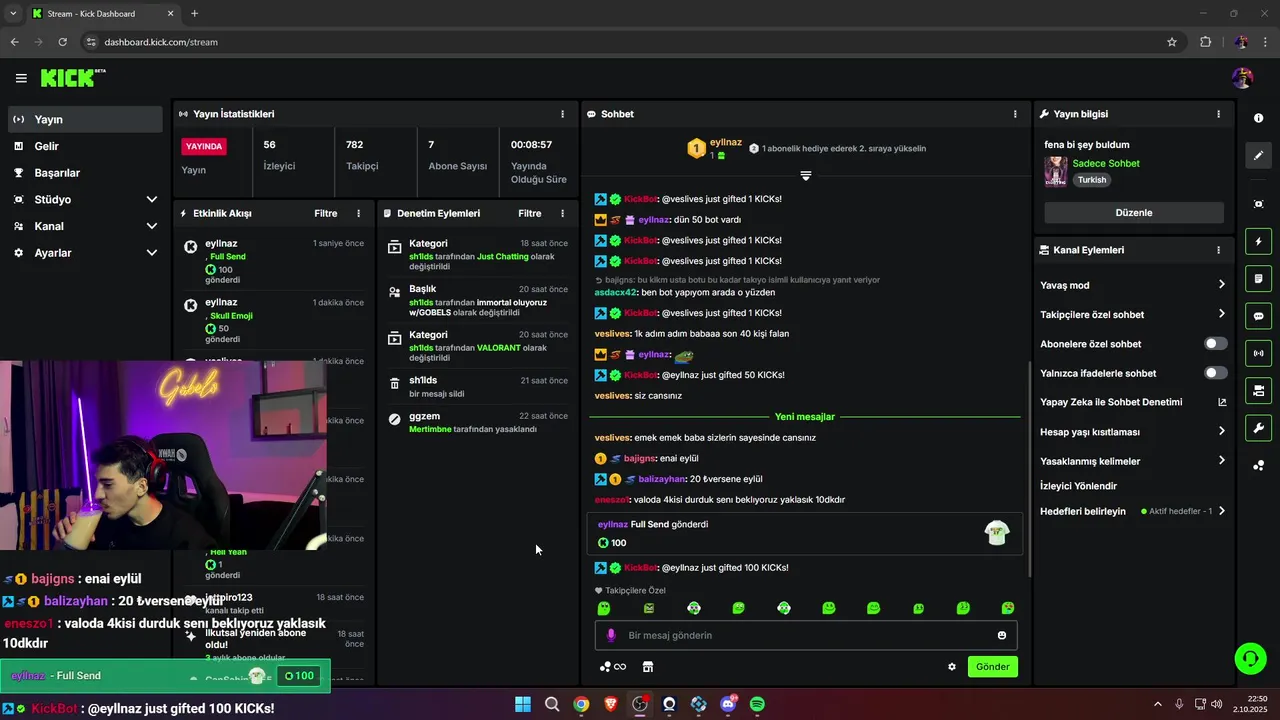
Task: Go to Gelir in sidebar
Action: click(x=85, y=146)
